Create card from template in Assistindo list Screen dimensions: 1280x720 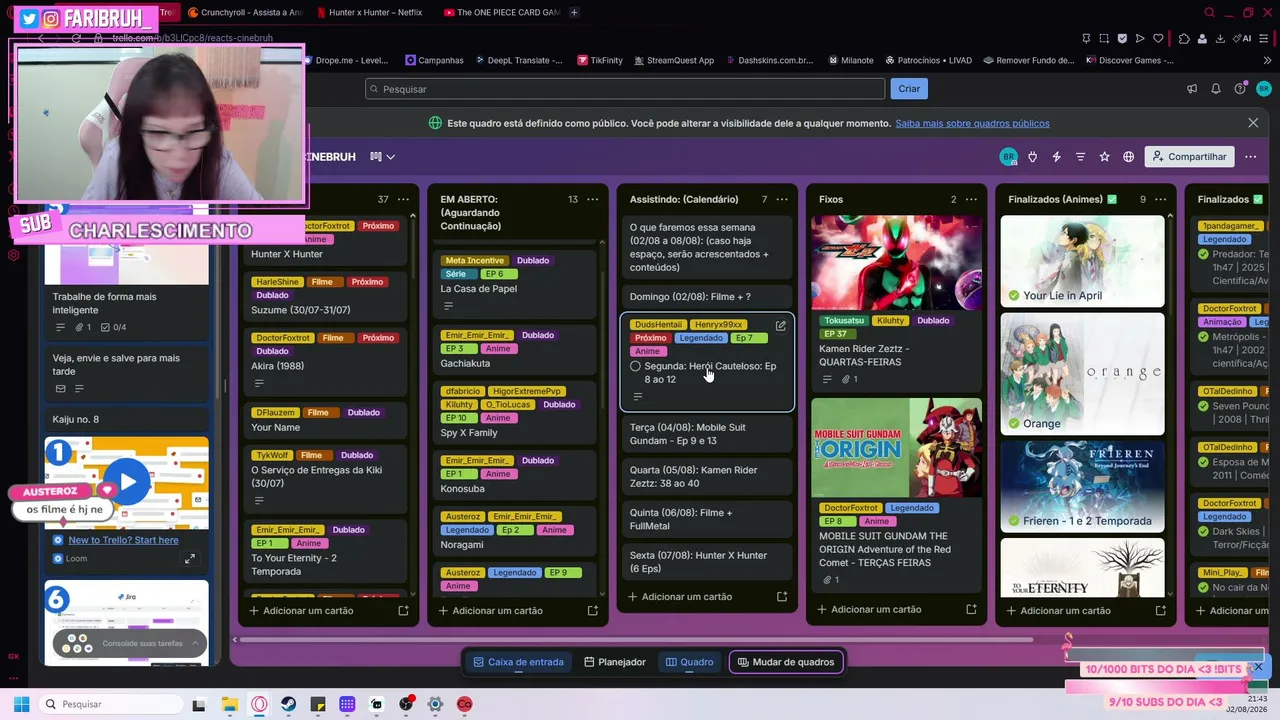pos(782,597)
